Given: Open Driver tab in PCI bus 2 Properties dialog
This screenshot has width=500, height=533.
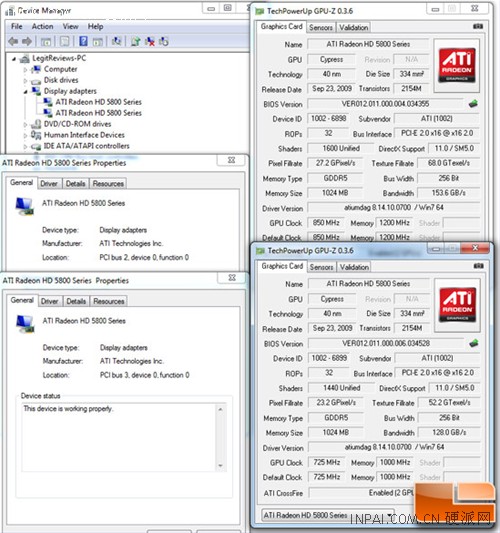Looking at the screenshot, I should (49, 184).
